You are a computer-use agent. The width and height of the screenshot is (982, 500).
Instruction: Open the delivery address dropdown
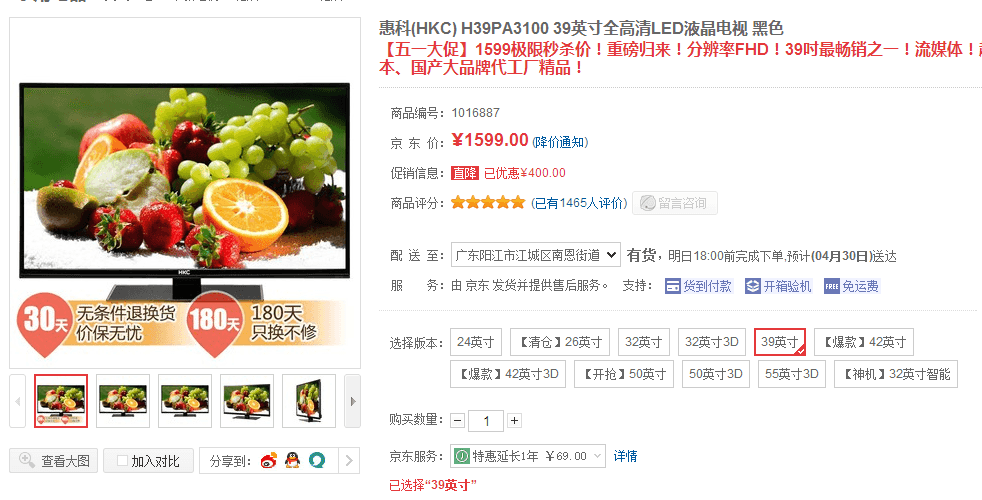click(x=535, y=256)
